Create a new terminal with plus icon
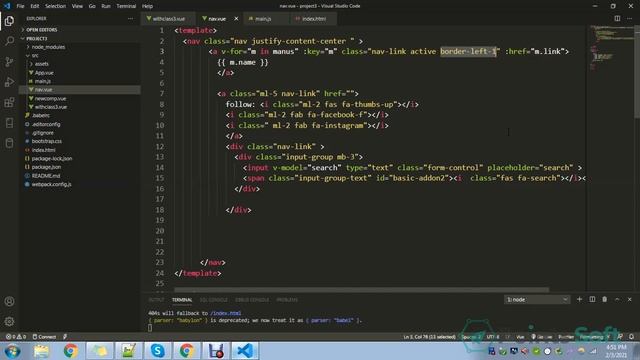 (579, 299)
